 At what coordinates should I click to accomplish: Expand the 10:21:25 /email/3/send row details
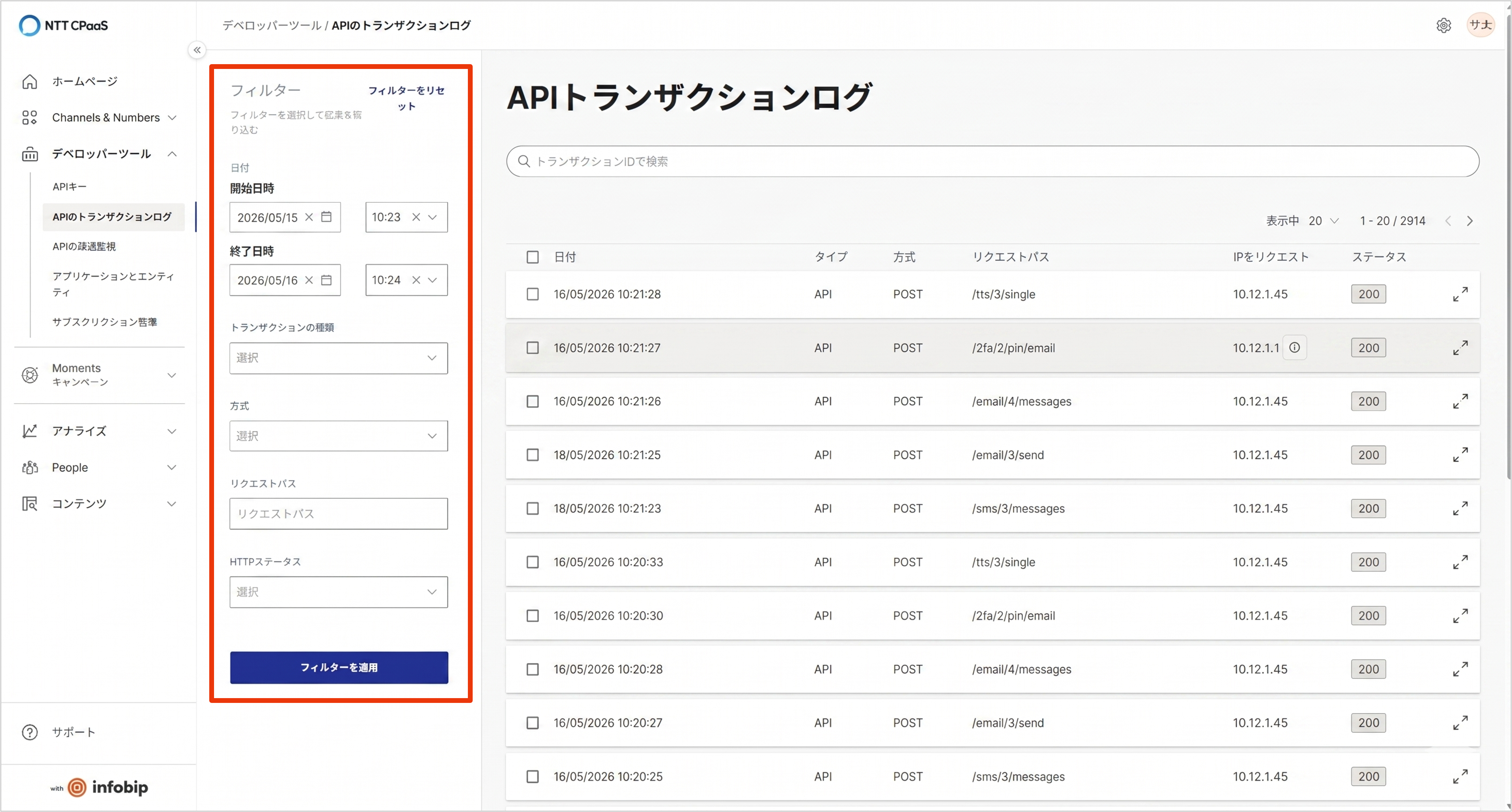1460,455
